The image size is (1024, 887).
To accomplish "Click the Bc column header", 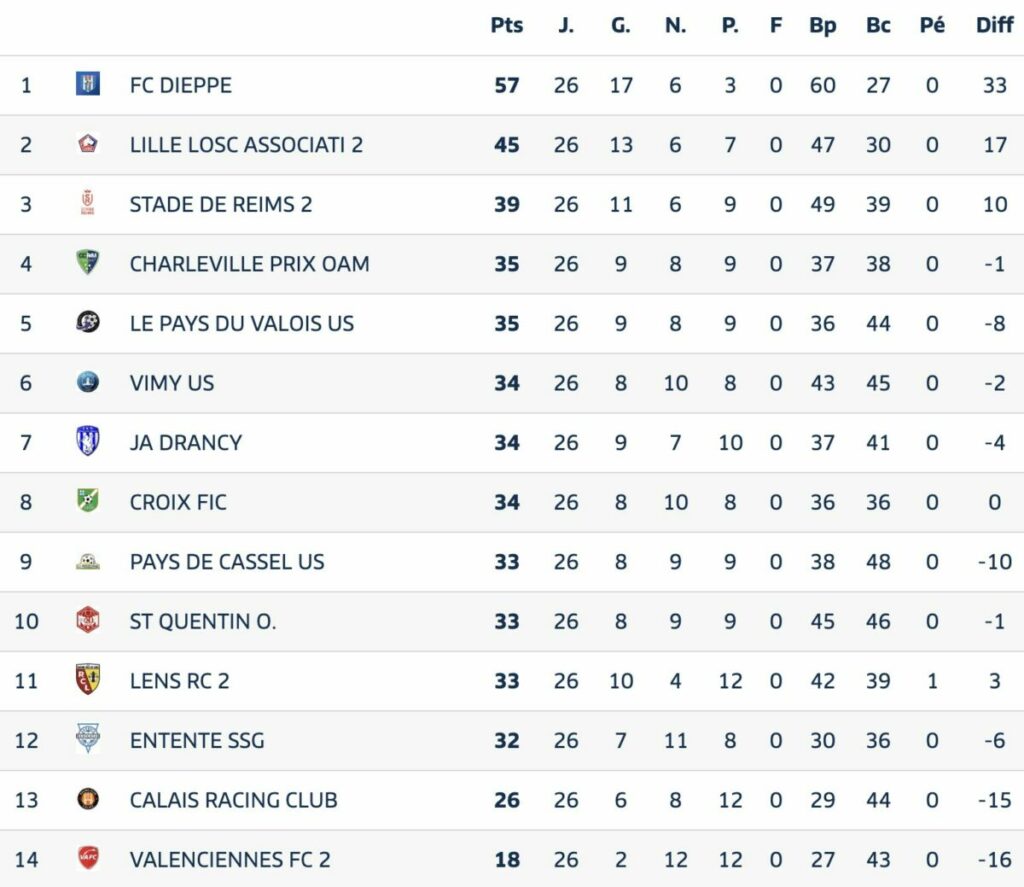I will click(x=878, y=26).
